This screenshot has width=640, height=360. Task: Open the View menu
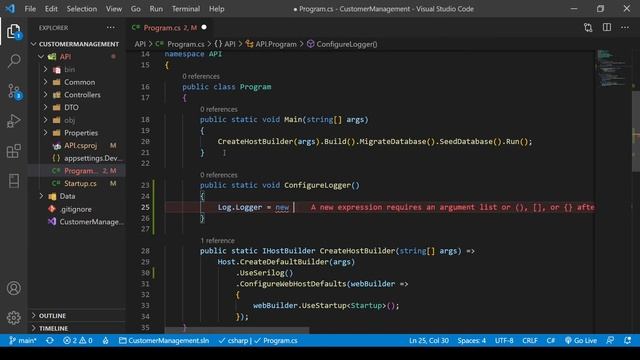pyautogui.click(x=114, y=9)
